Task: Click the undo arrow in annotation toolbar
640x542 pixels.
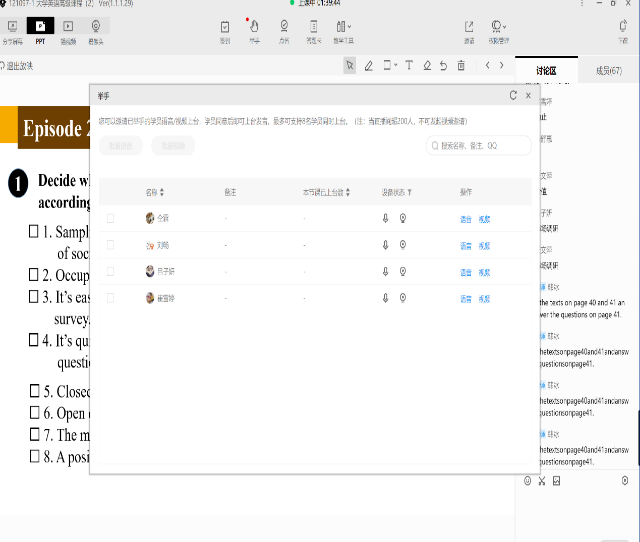Action: tap(443, 66)
